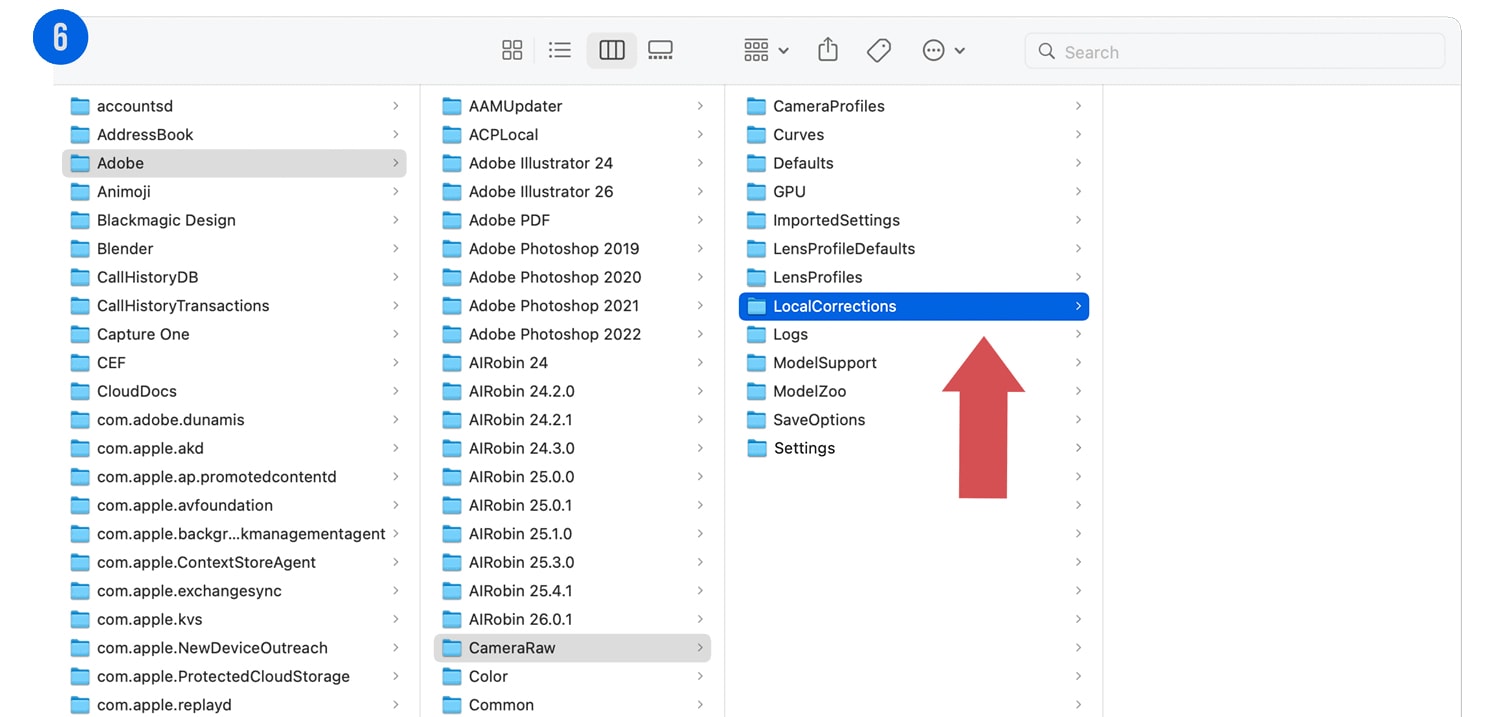Open the LensProfileDefaults folder

[x=914, y=248]
